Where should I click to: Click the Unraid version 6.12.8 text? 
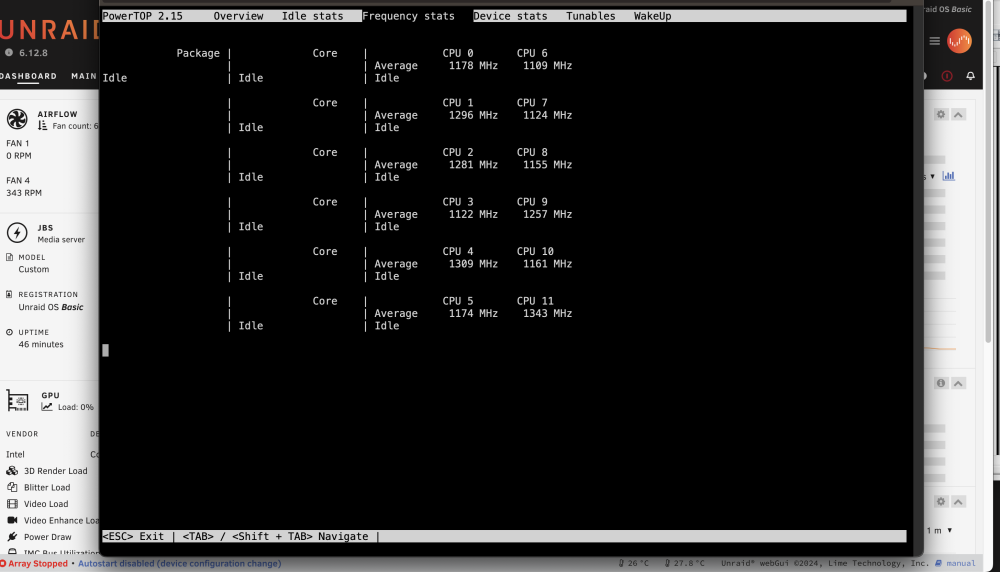pyautogui.click(x=33, y=53)
